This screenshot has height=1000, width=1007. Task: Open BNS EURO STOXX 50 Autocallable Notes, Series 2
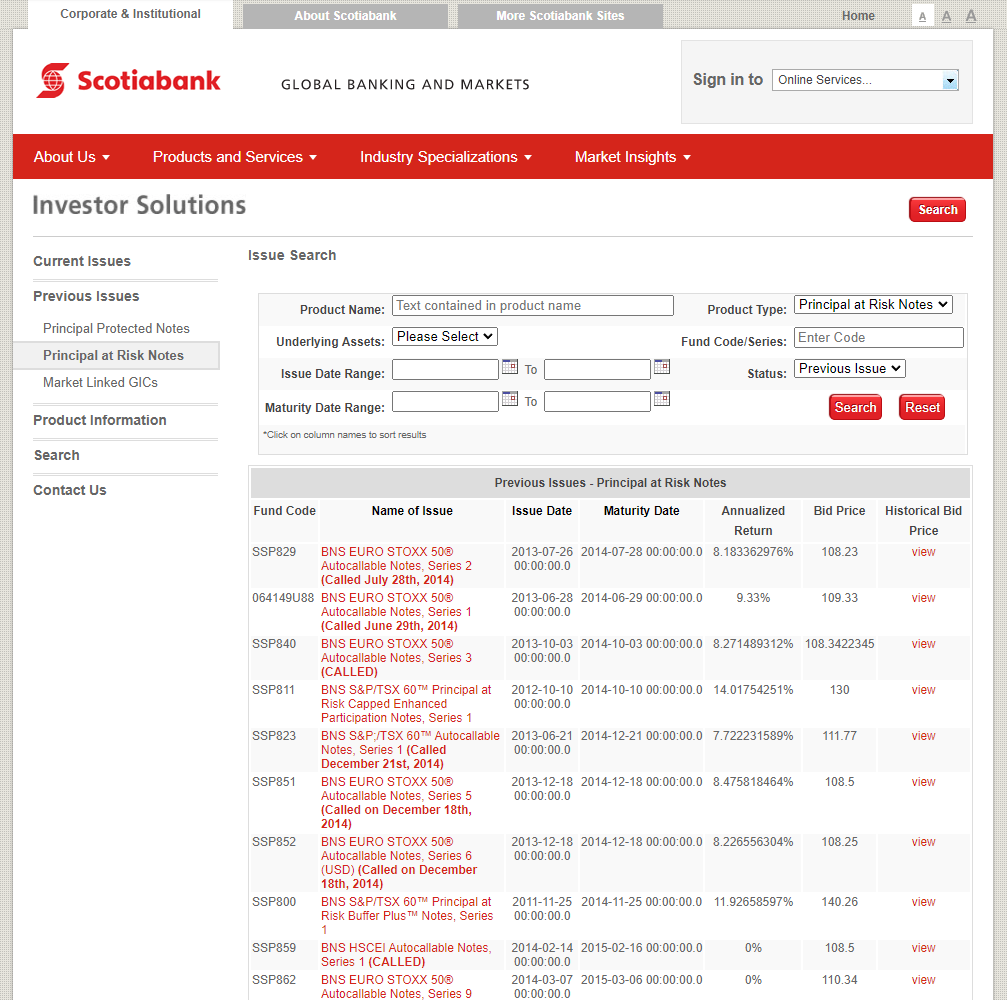click(x=396, y=566)
